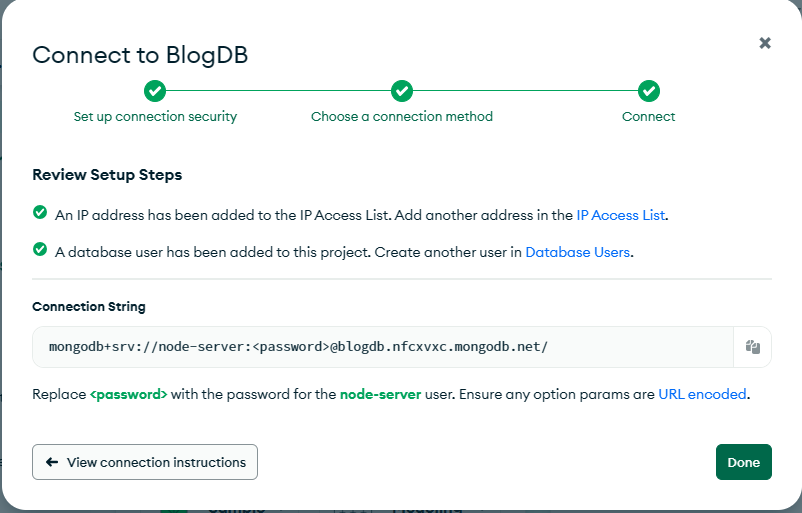Click the Connect step checkmark circle
This screenshot has width=802, height=513.
pos(649,91)
